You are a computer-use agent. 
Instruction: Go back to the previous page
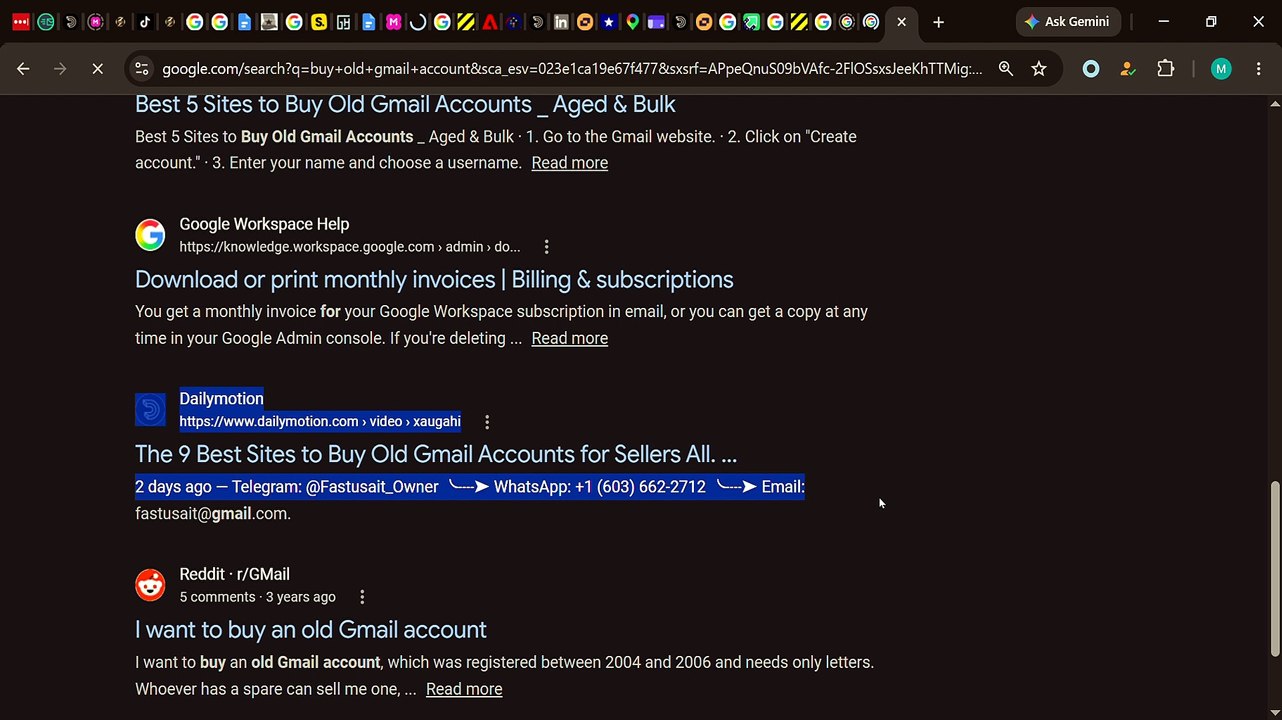pyautogui.click(x=23, y=69)
